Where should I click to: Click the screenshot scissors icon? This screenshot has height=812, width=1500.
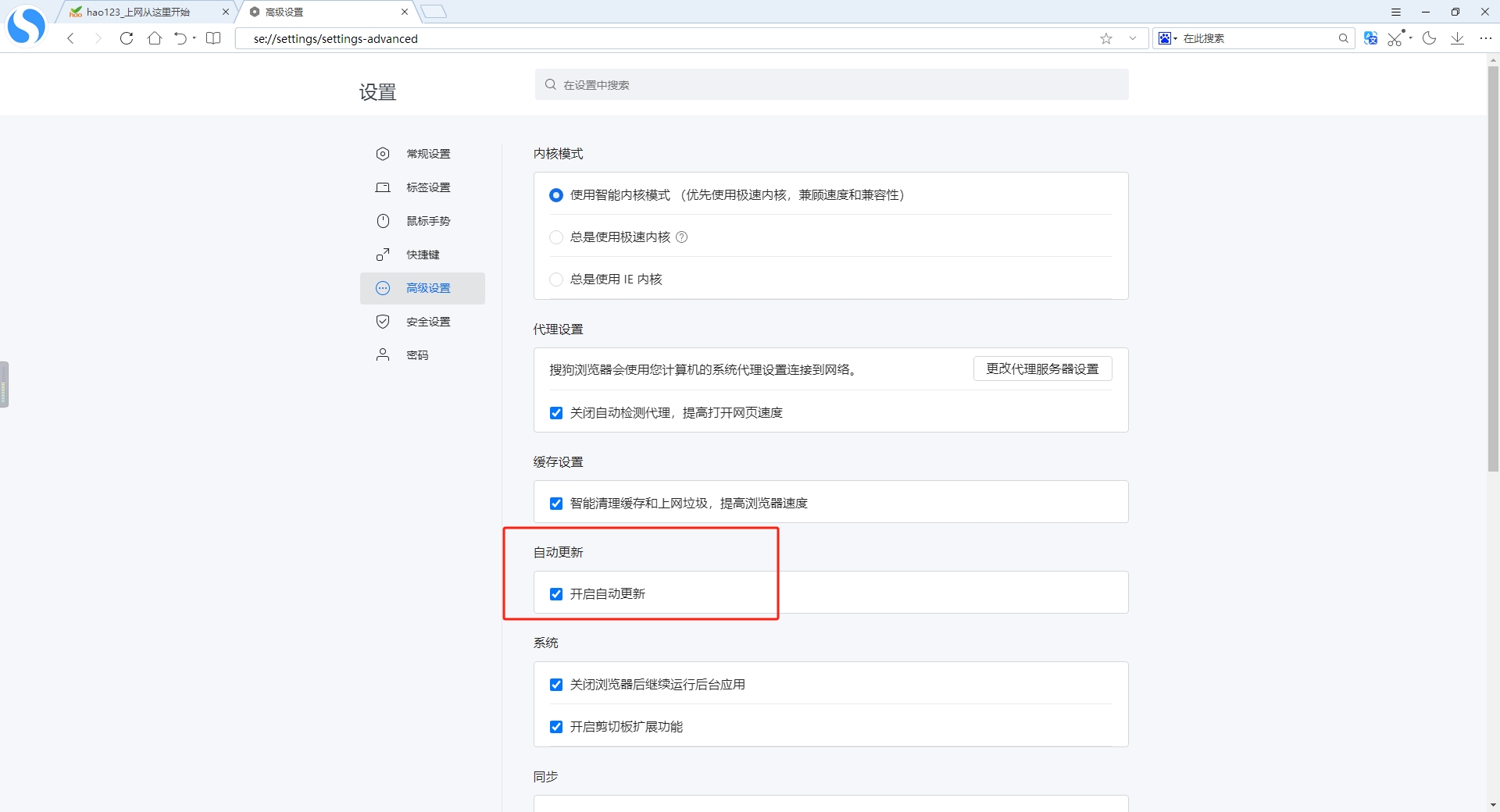1395,38
